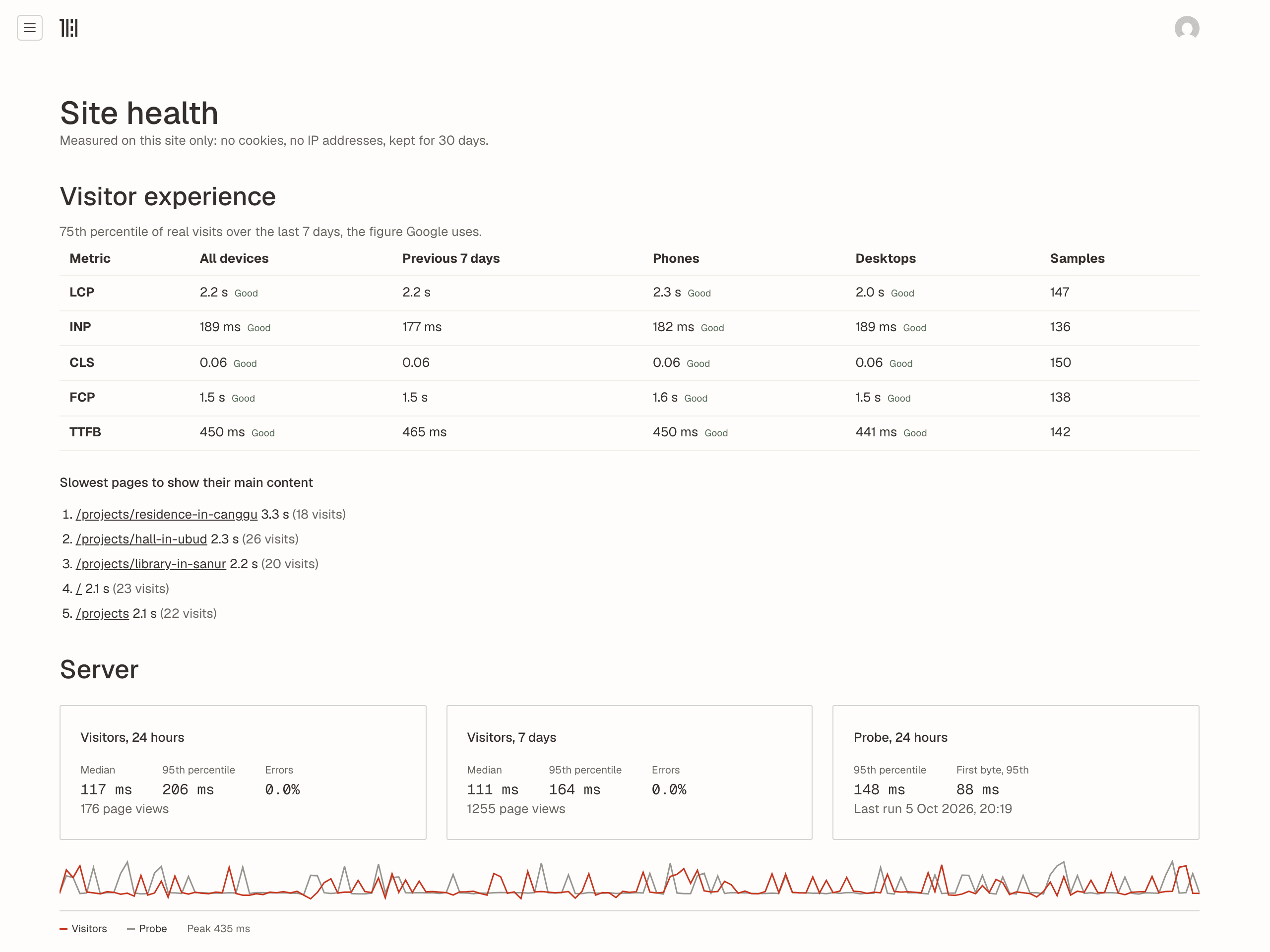
Task: Click the Desktops TTFB value 441 ms
Action: click(x=876, y=432)
